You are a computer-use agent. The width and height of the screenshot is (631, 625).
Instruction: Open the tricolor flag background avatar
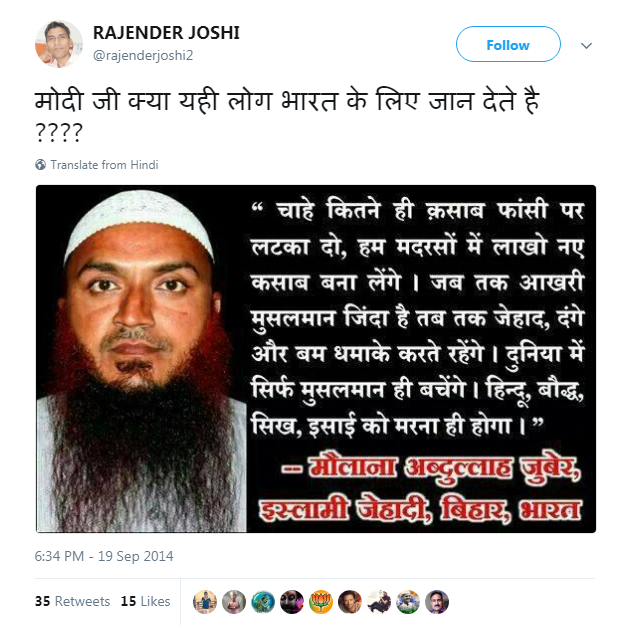pos(408,602)
